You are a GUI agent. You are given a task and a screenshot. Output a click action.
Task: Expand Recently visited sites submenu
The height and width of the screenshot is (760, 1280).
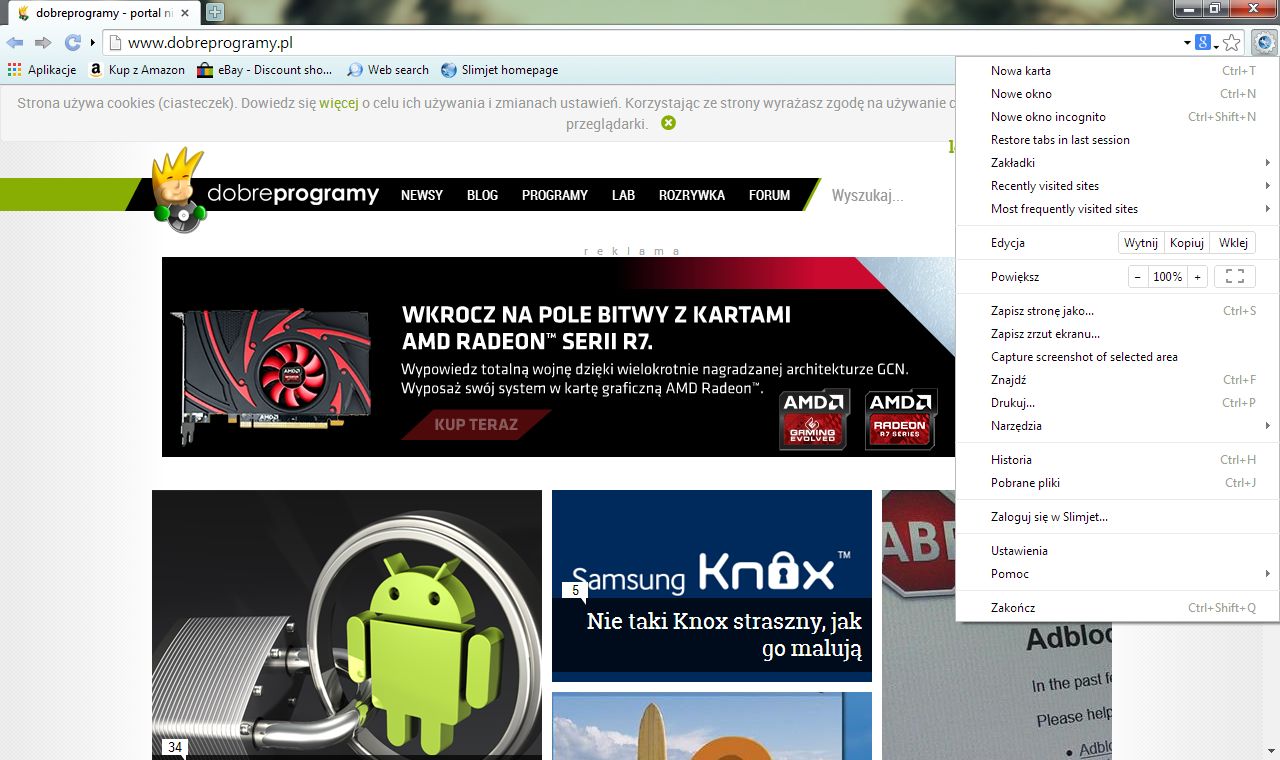coord(1118,186)
